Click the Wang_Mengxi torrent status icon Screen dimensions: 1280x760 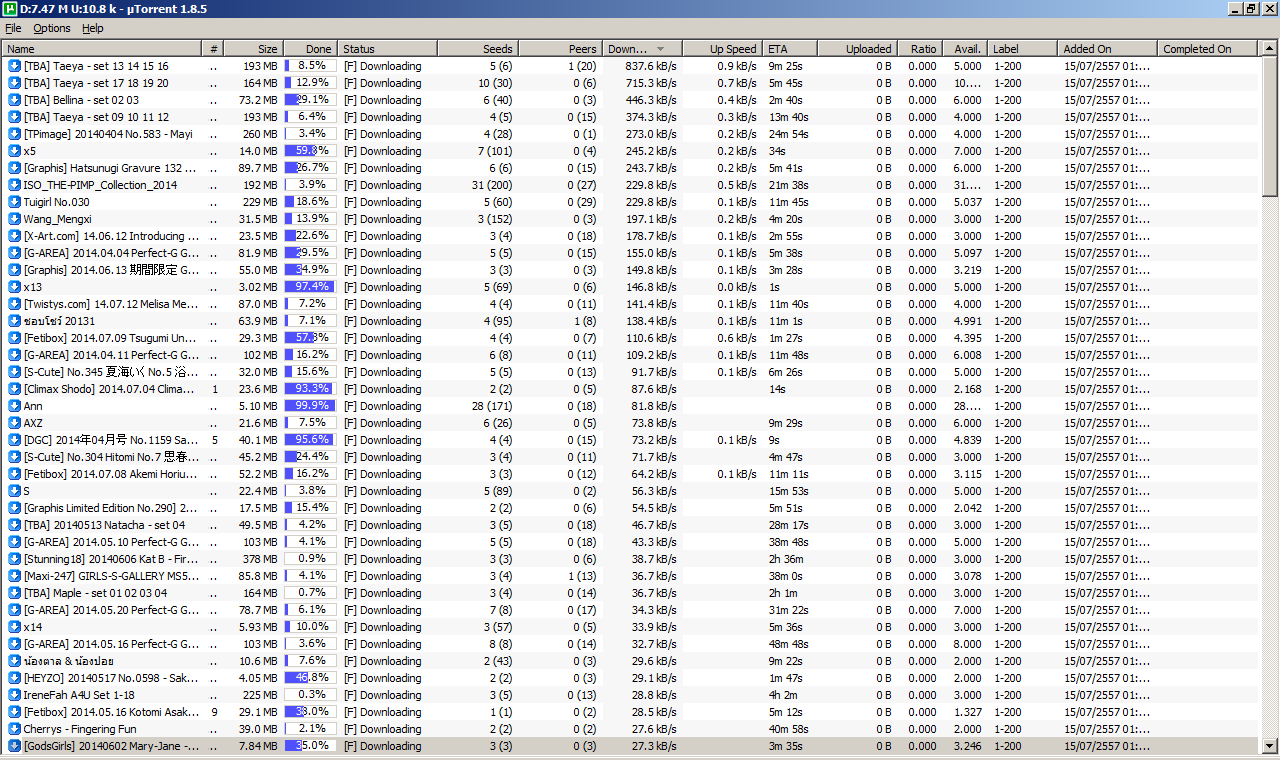(14, 219)
